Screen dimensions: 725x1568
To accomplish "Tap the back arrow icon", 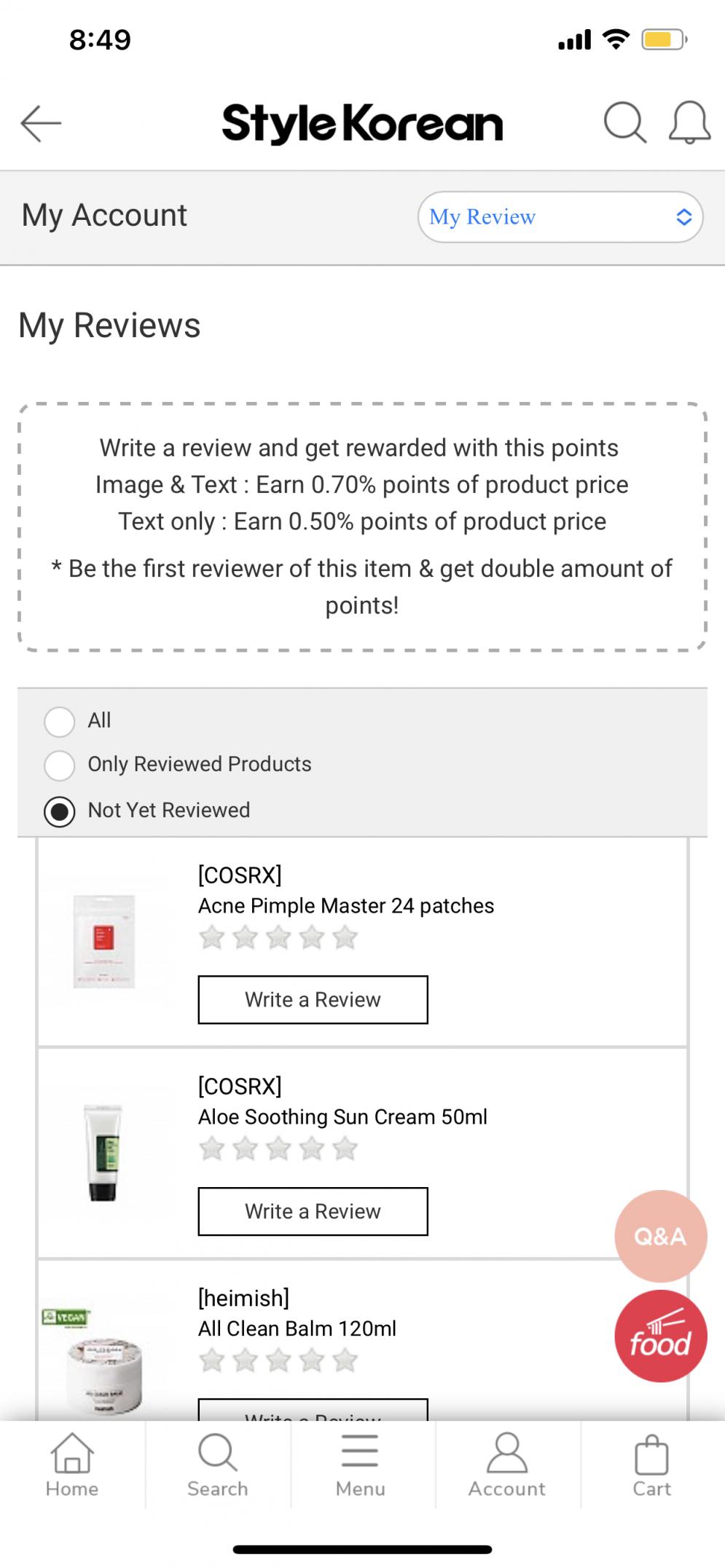I will point(41,122).
